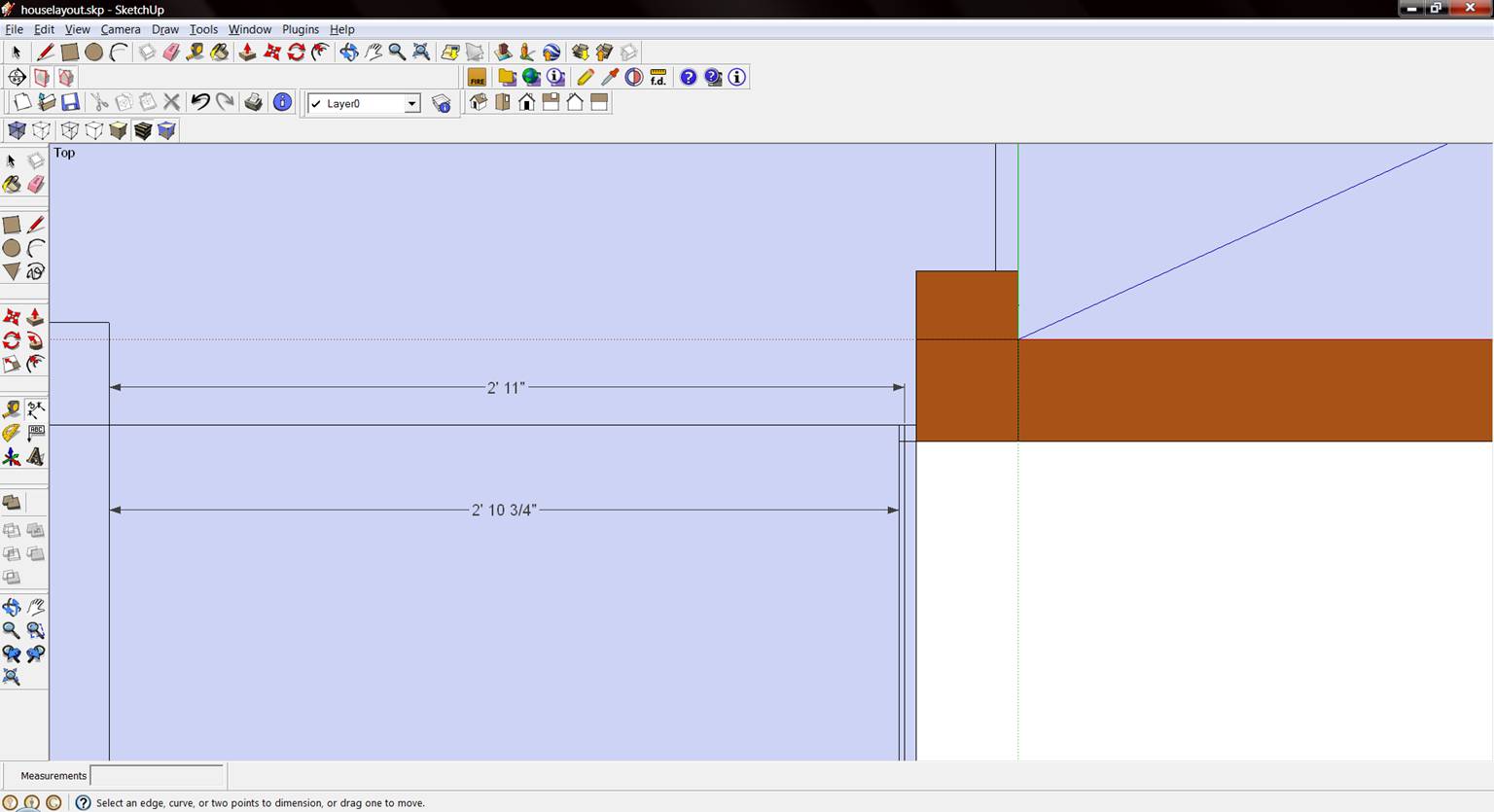
Task: Select the Protractor tool in left toolbar
Action: pos(12,433)
